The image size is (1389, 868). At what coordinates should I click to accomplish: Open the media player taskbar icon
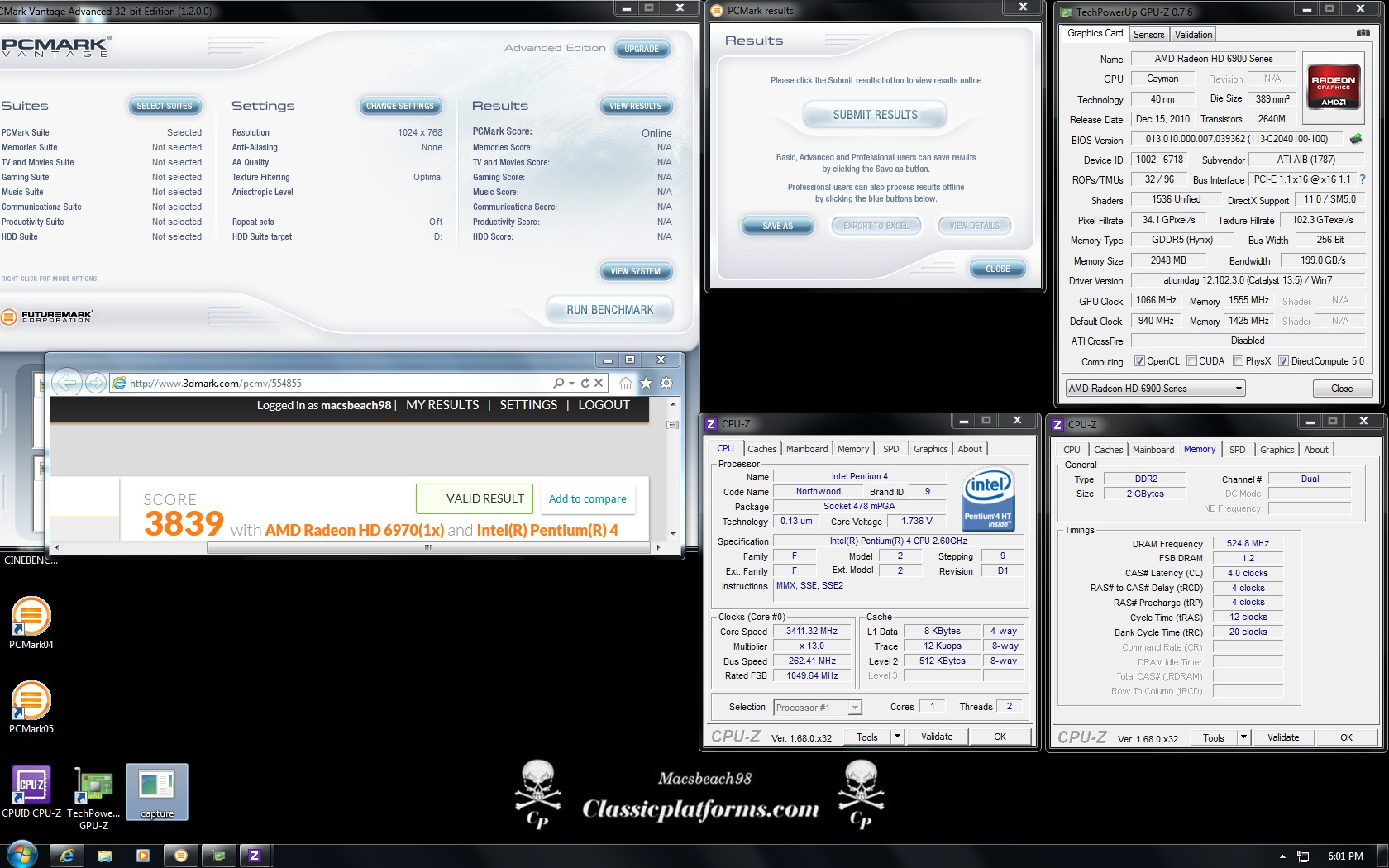click(x=143, y=856)
